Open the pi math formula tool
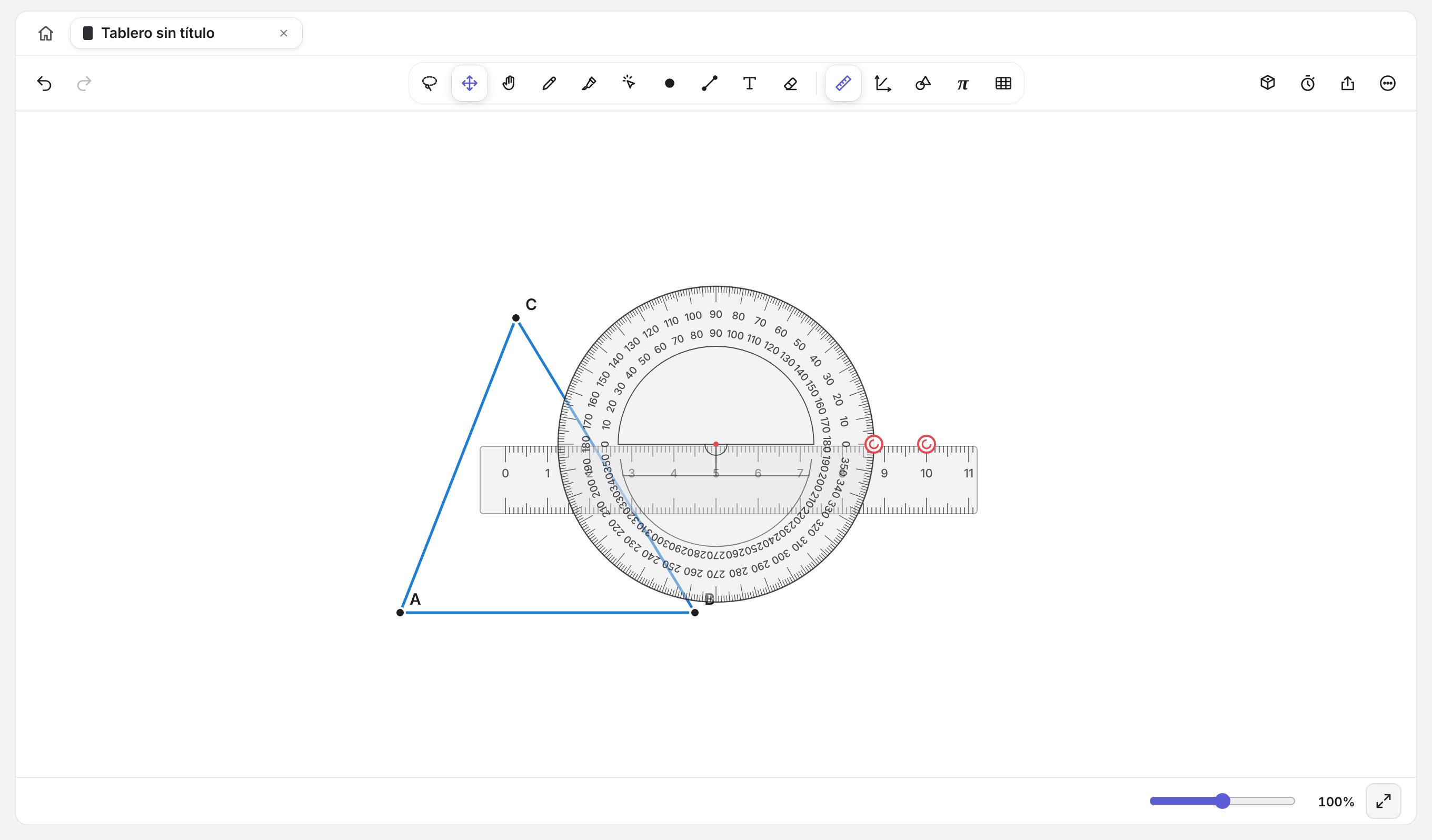The width and height of the screenshot is (1432, 840). pos(962,84)
